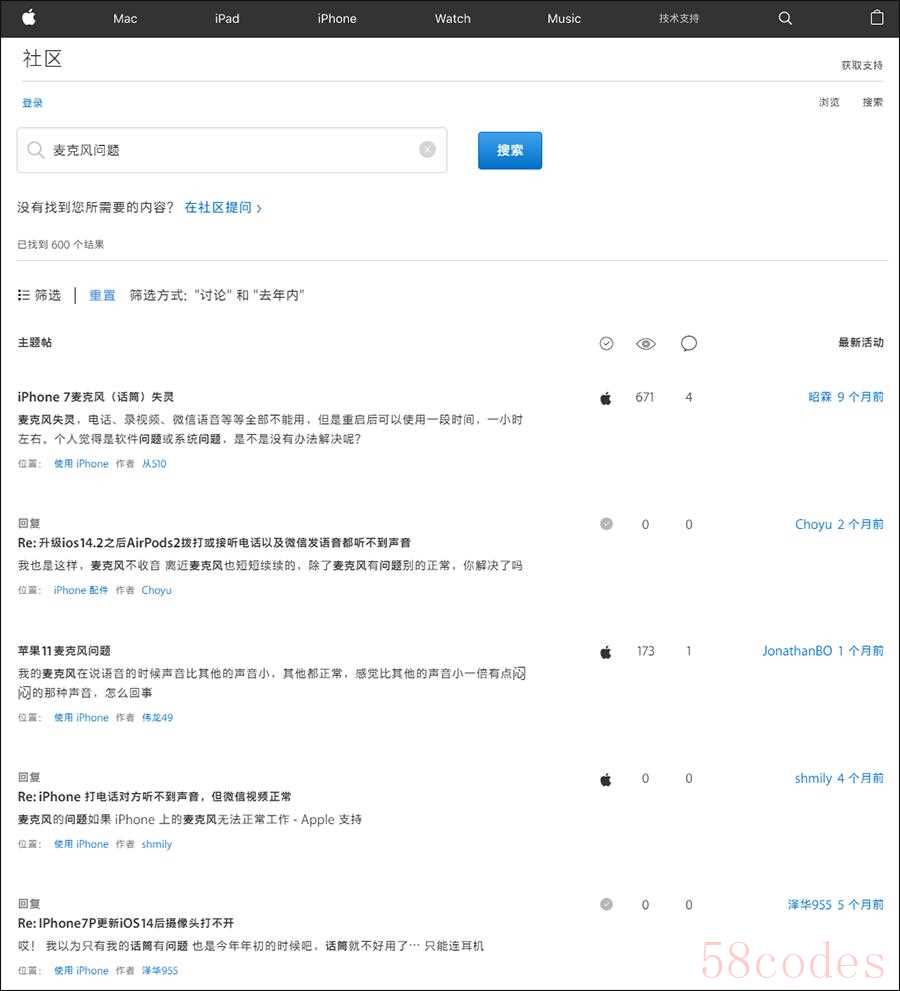Open the shopping bag icon
This screenshot has width=900, height=991.
coord(877,18)
